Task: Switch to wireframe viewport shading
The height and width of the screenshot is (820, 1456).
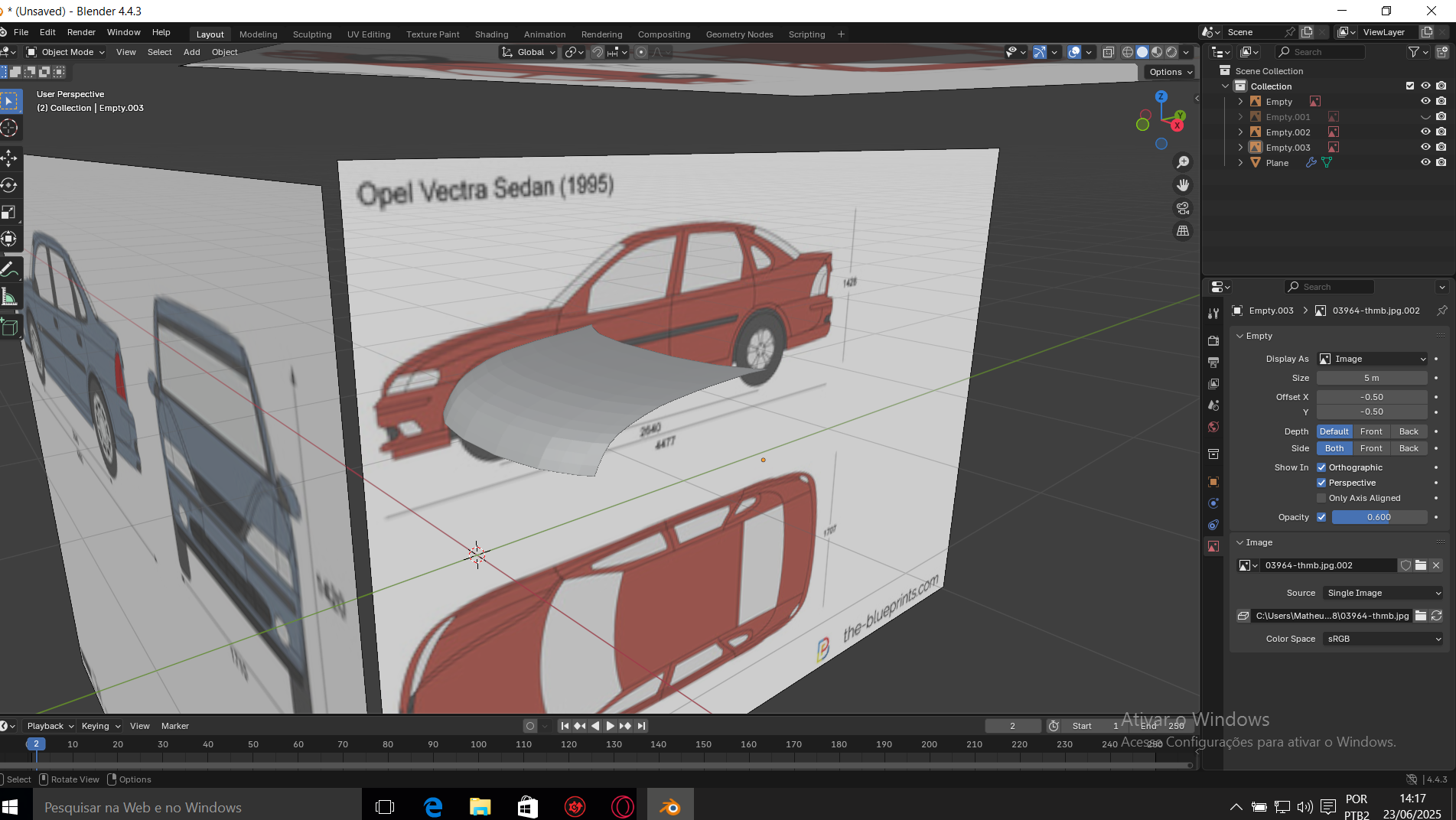Action: tap(1128, 52)
